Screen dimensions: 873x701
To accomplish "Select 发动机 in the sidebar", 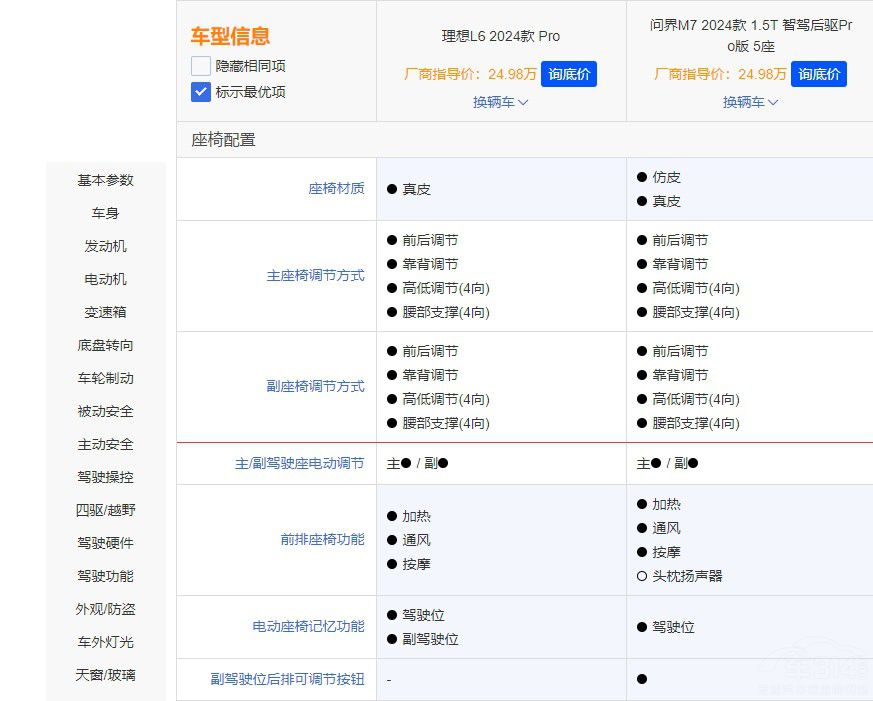I will point(105,246).
